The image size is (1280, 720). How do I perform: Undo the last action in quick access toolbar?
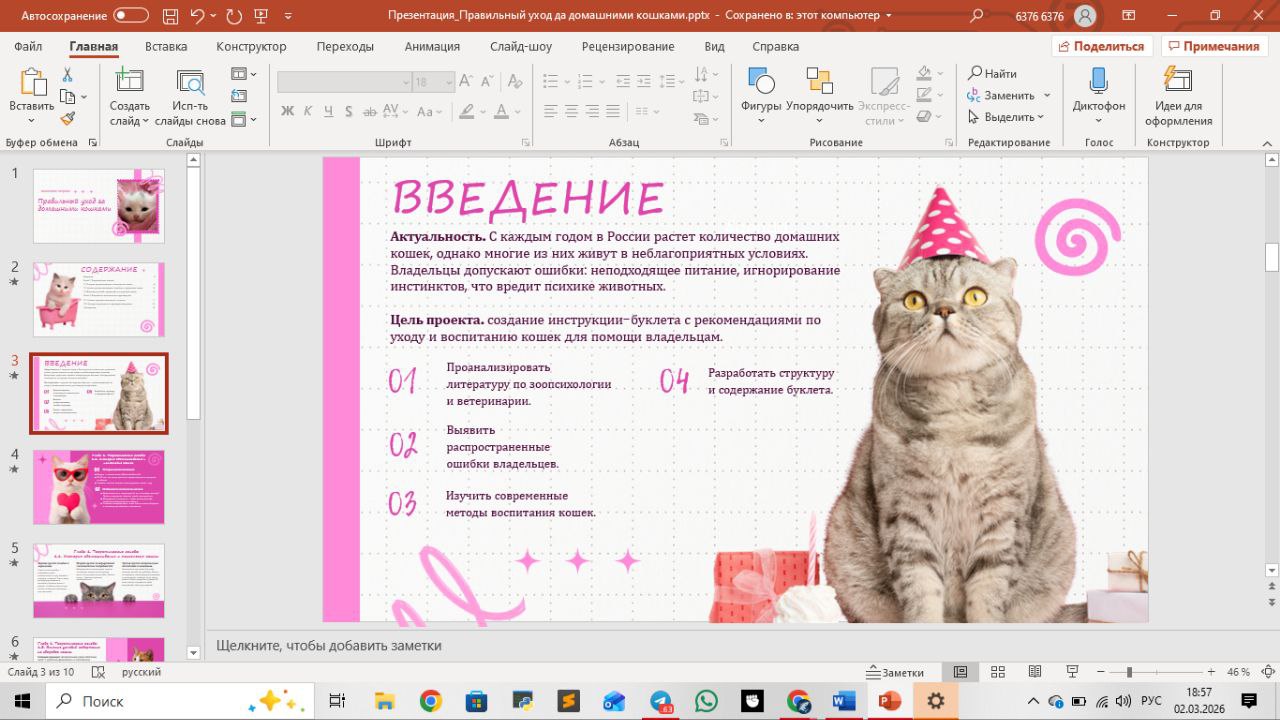coord(197,16)
